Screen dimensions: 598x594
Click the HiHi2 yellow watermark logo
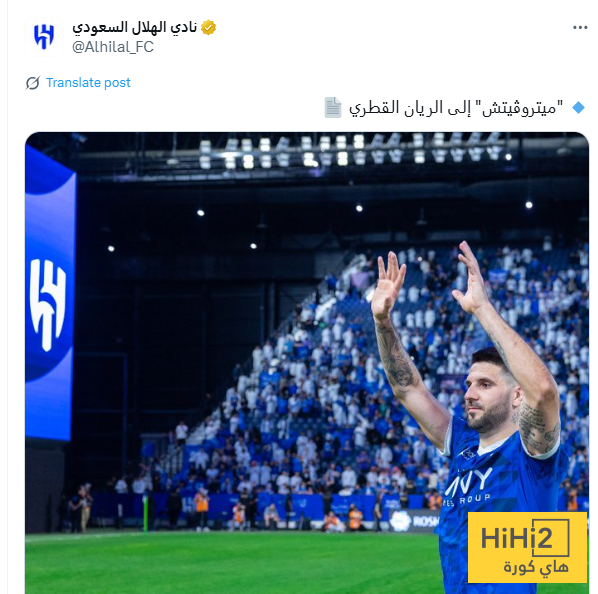point(527,547)
